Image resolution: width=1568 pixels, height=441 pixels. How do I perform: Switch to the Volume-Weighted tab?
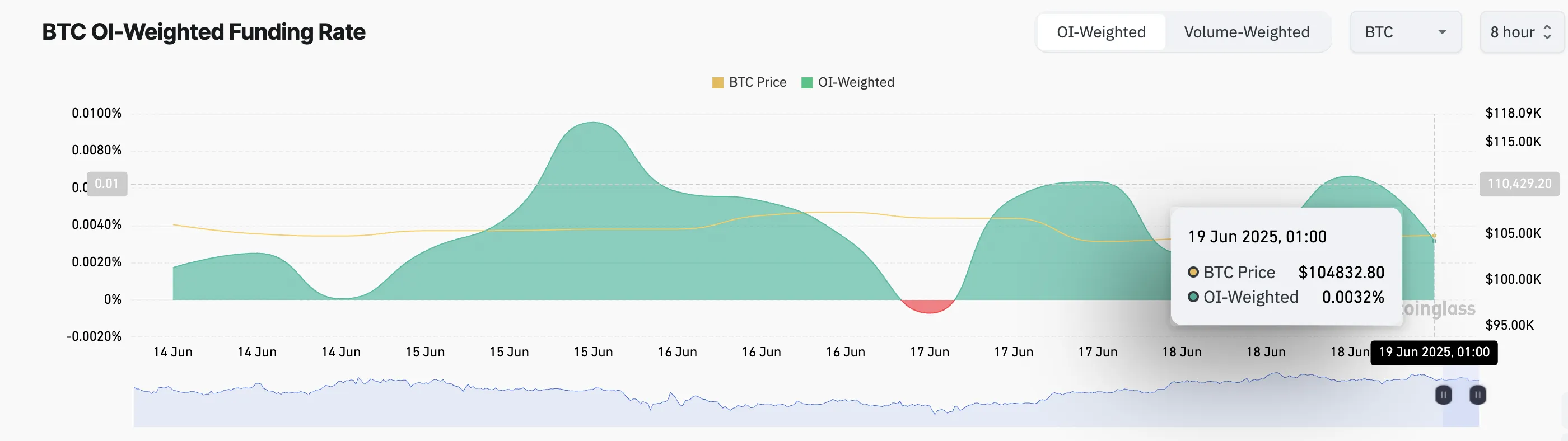[x=1246, y=32]
